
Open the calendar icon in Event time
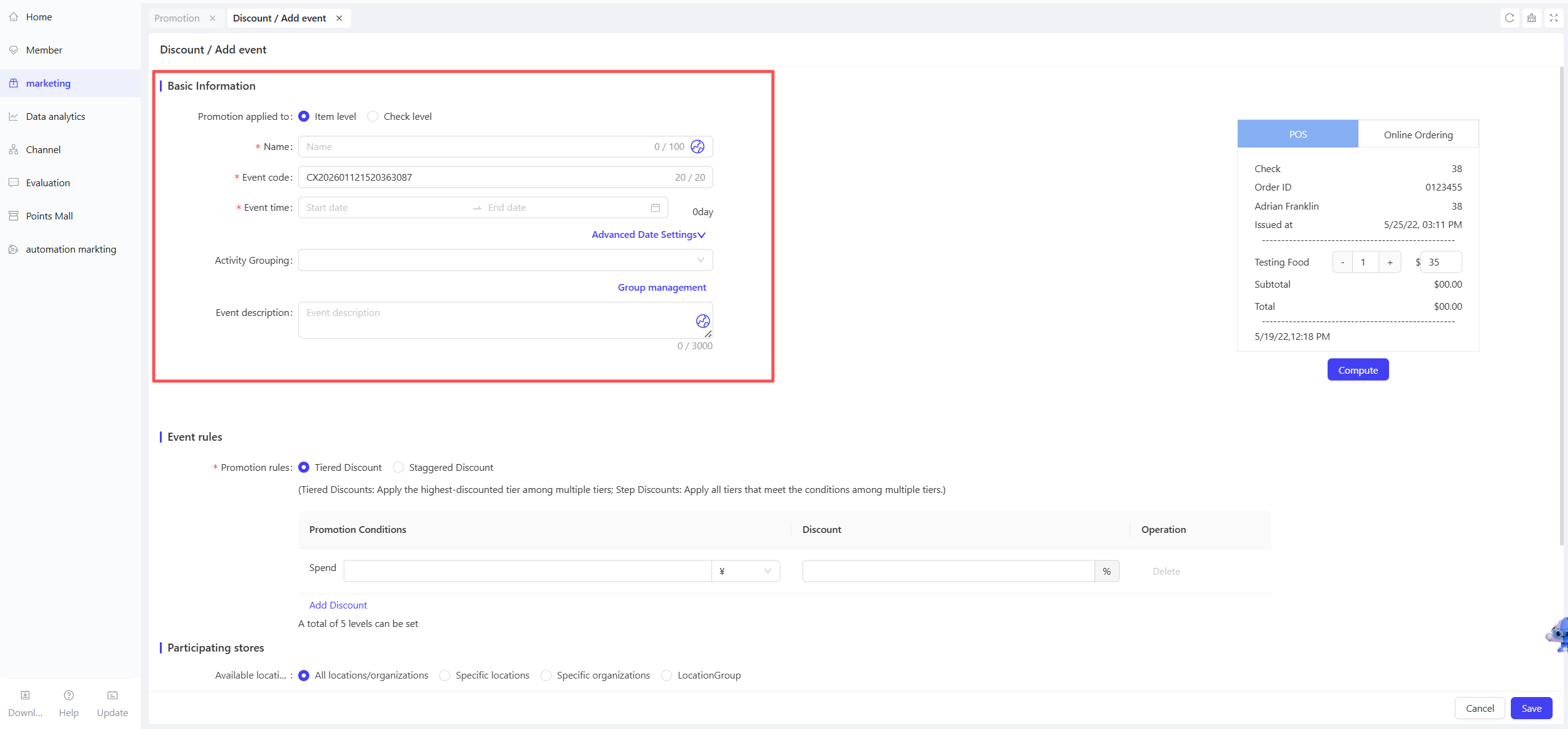[655, 208]
